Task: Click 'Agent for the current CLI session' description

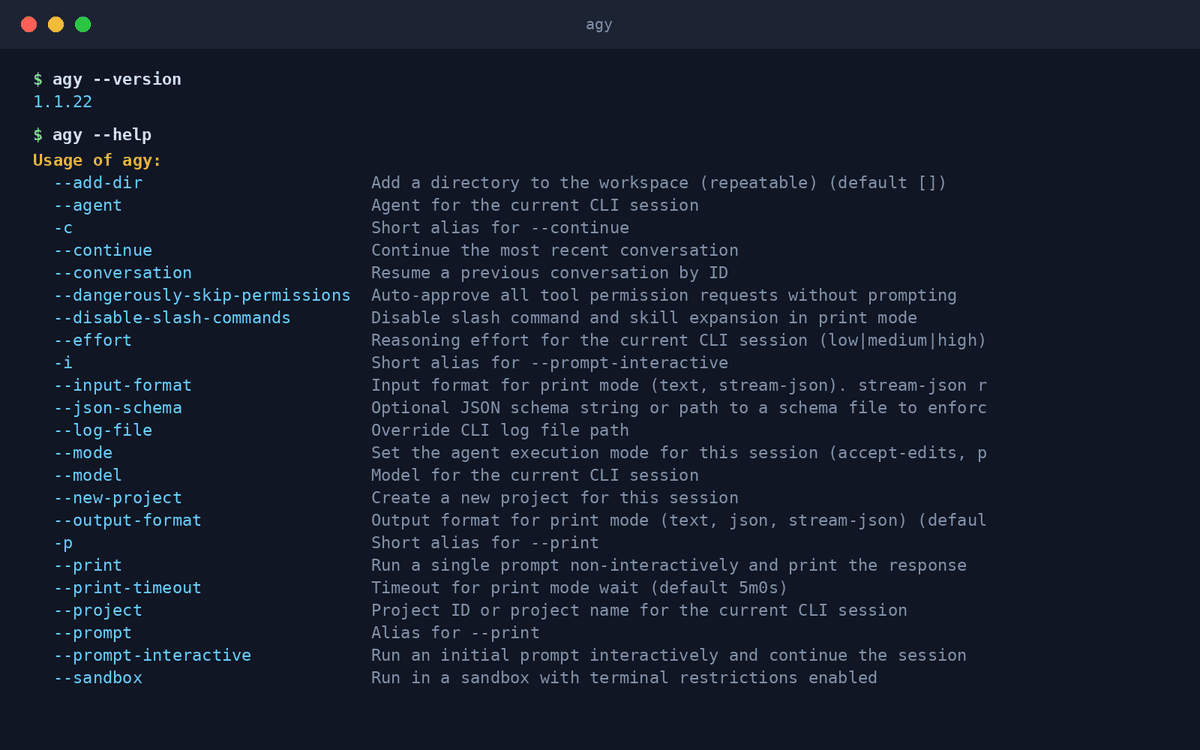Action: pos(535,205)
